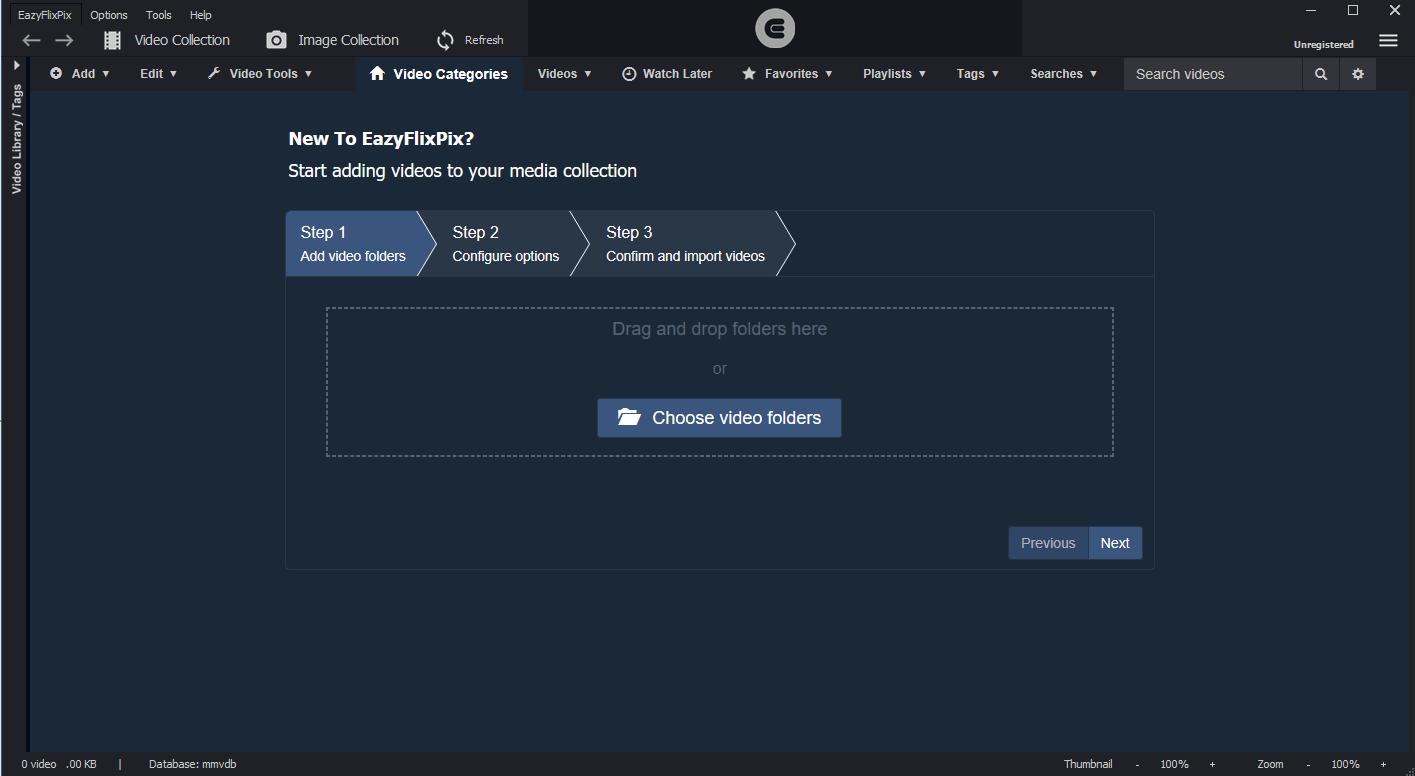Select Step 2 Configure options
Image resolution: width=1415 pixels, height=776 pixels.
coord(506,243)
